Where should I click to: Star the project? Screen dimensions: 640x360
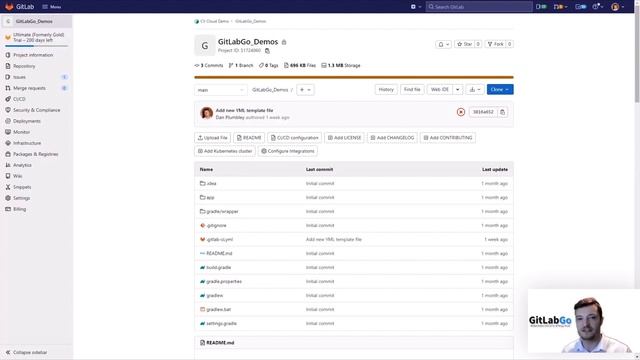(464, 44)
